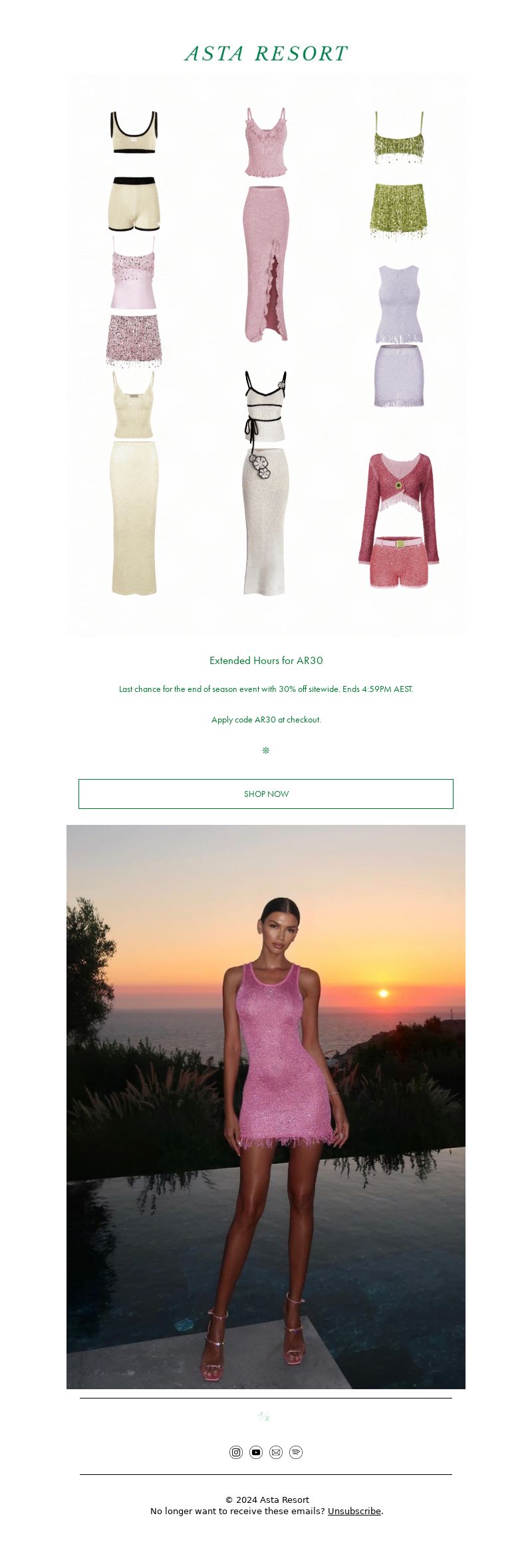The image size is (532, 1568).
Task: Select the cream maxi skirt
Action: pos(134,518)
